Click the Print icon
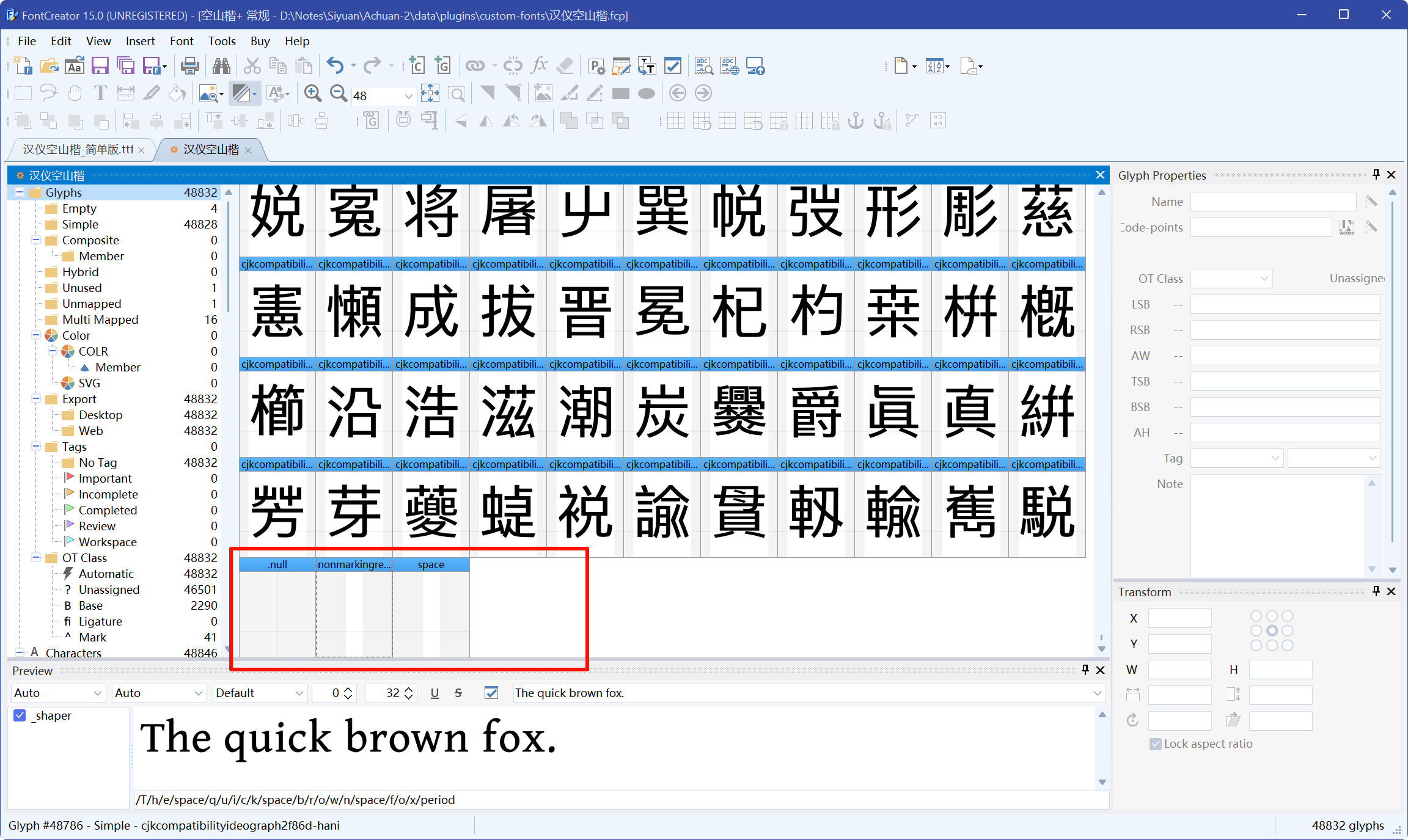The height and width of the screenshot is (840, 1408). 189,65
